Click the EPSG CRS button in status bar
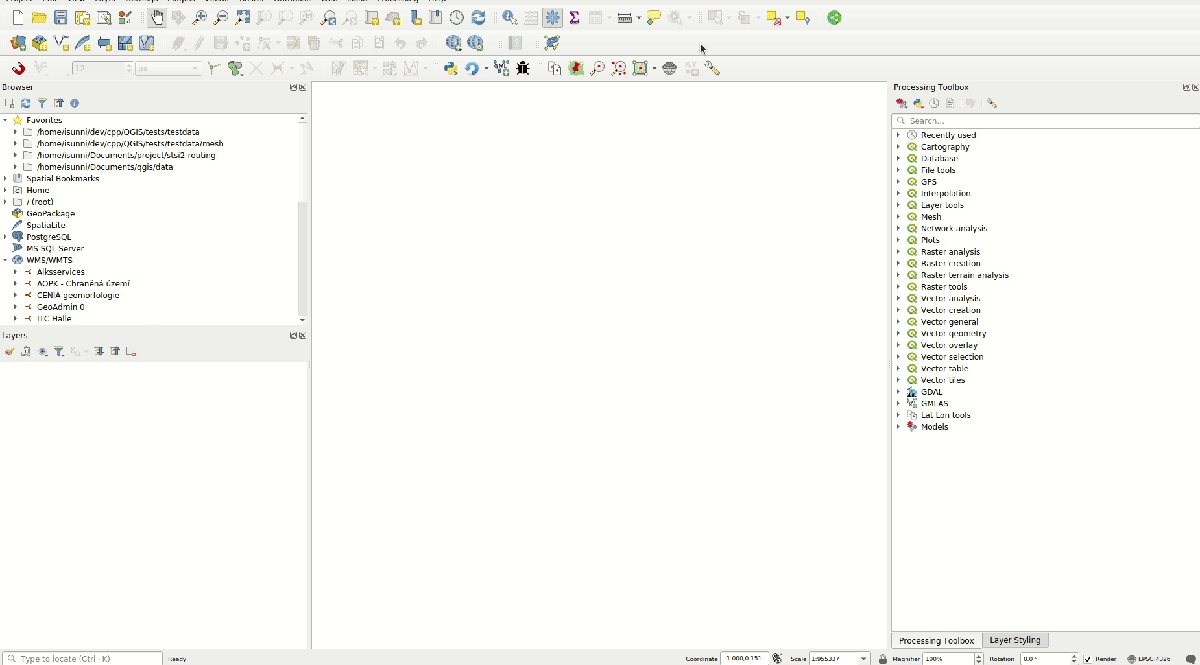Image resolution: width=1200 pixels, height=665 pixels. pos(1149,659)
